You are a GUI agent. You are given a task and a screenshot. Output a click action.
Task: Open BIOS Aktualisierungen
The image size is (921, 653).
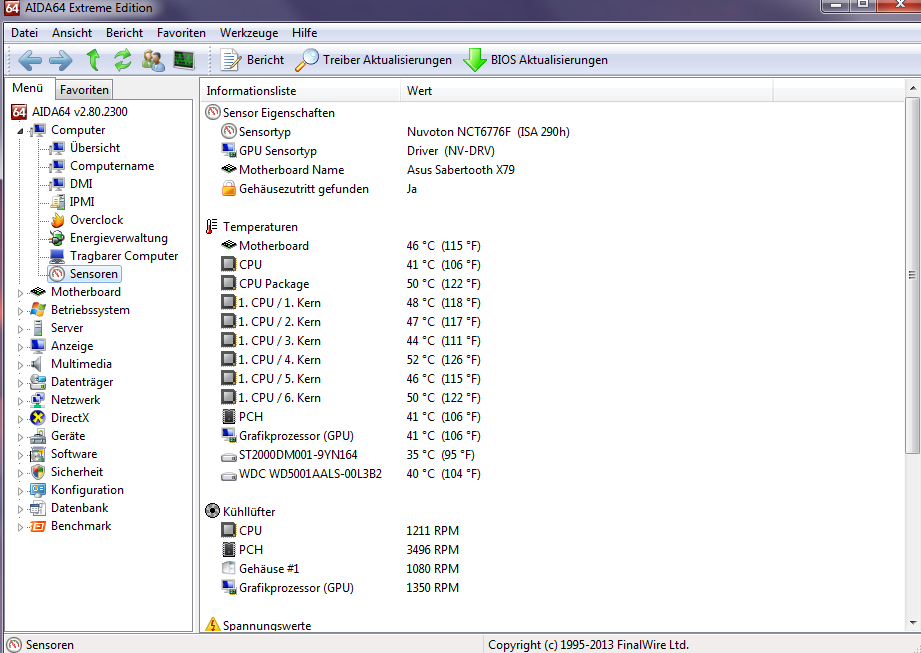coord(535,60)
